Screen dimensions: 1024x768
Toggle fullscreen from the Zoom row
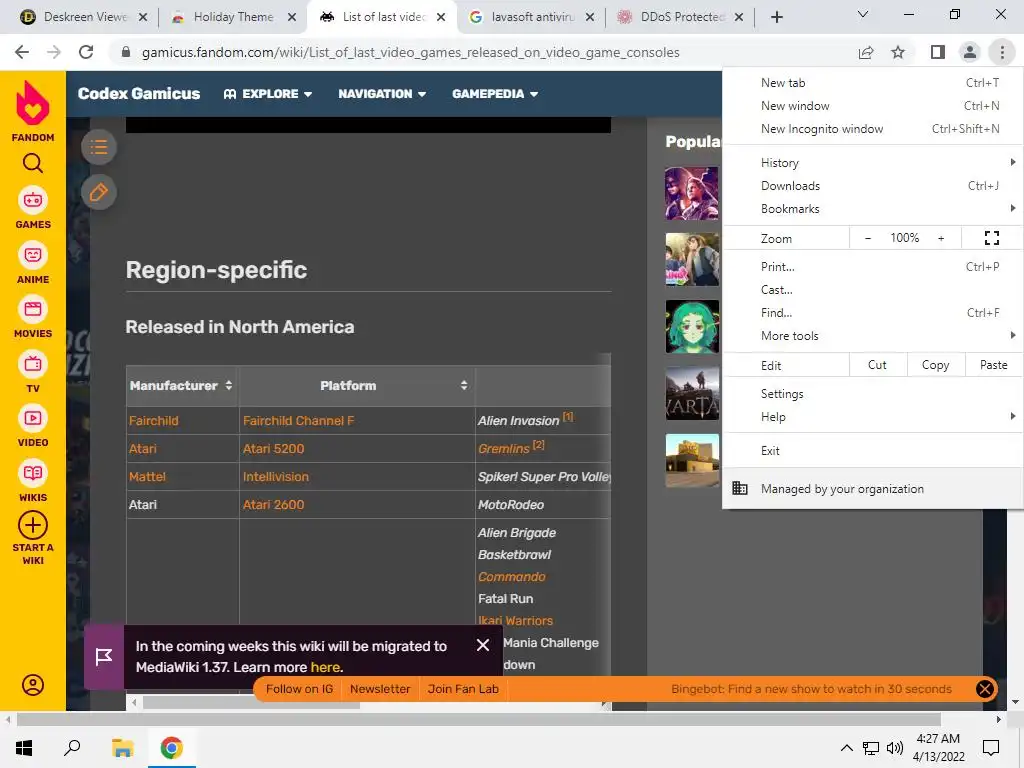[991, 238]
